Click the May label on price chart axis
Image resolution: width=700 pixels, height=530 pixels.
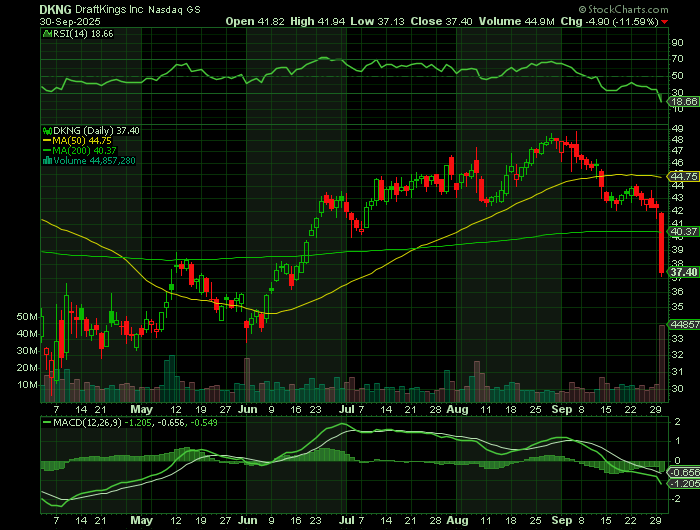click(142, 409)
